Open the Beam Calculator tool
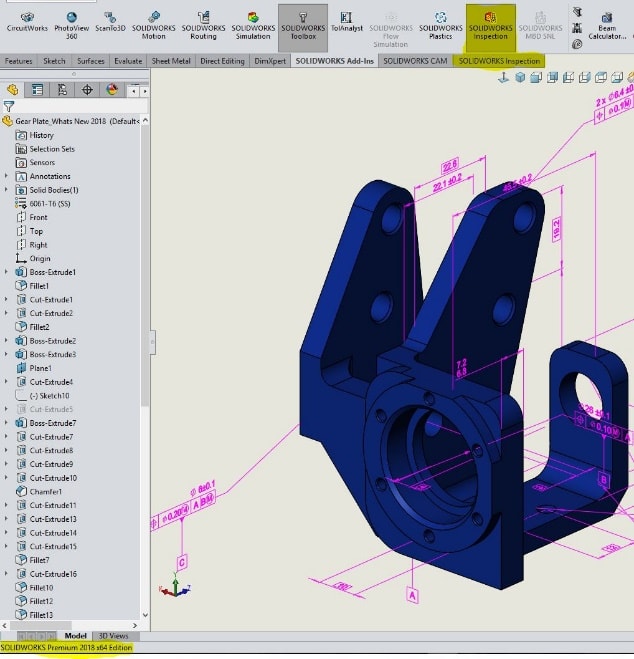 (607, 25)
